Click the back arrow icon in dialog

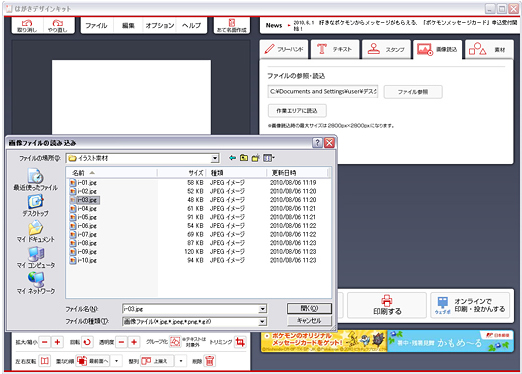232,158
